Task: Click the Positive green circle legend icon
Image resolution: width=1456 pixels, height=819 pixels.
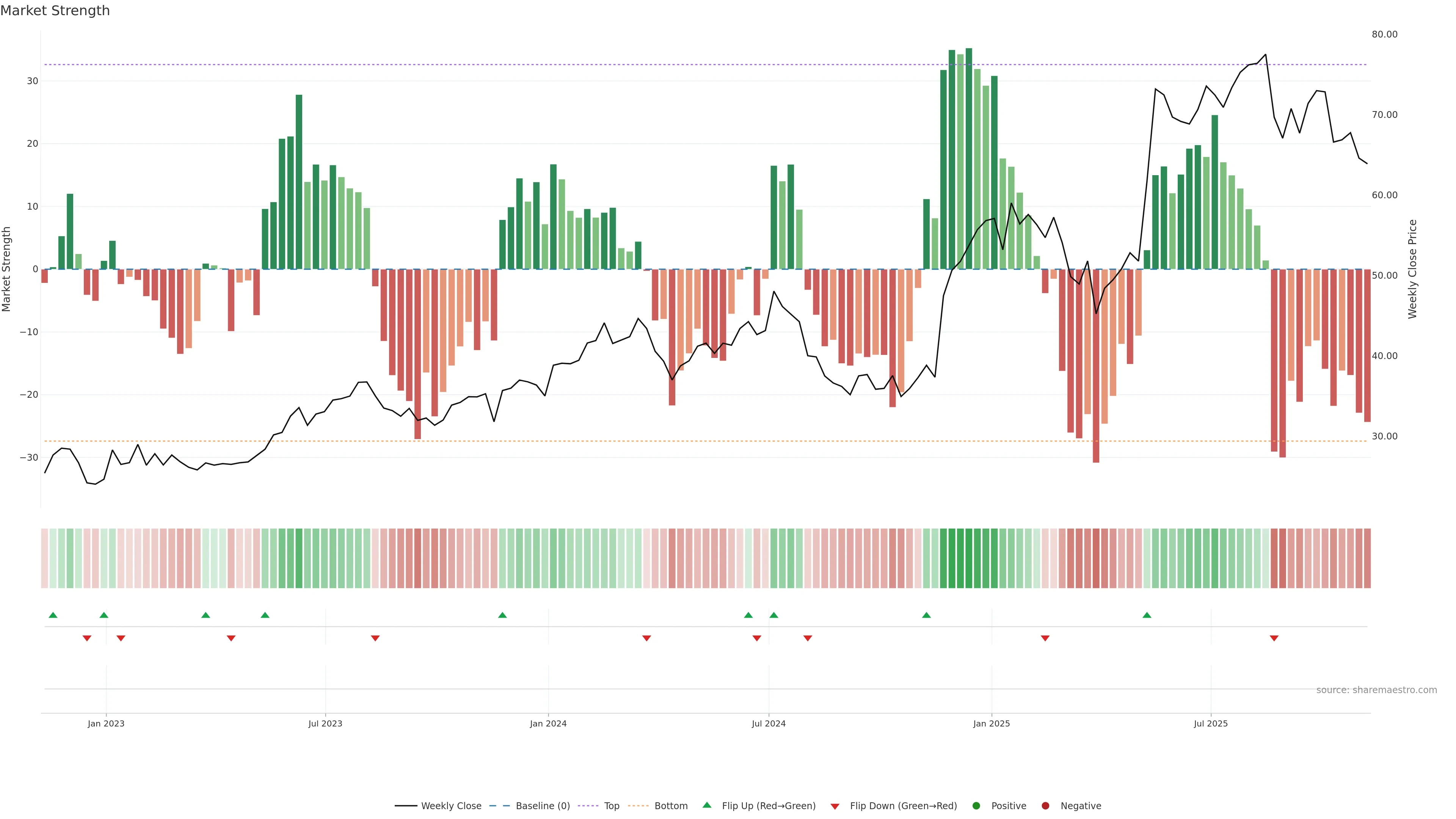Action: click(976, 805)
